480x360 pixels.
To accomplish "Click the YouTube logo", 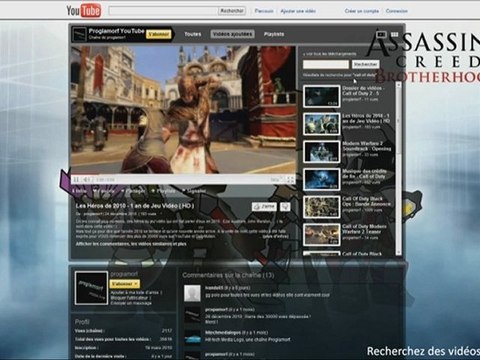I will 83,11.
